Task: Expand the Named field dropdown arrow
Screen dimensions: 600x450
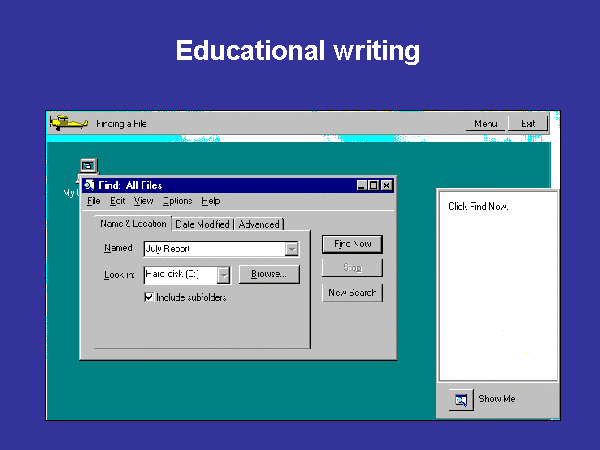Action: (x=291, y=249)
